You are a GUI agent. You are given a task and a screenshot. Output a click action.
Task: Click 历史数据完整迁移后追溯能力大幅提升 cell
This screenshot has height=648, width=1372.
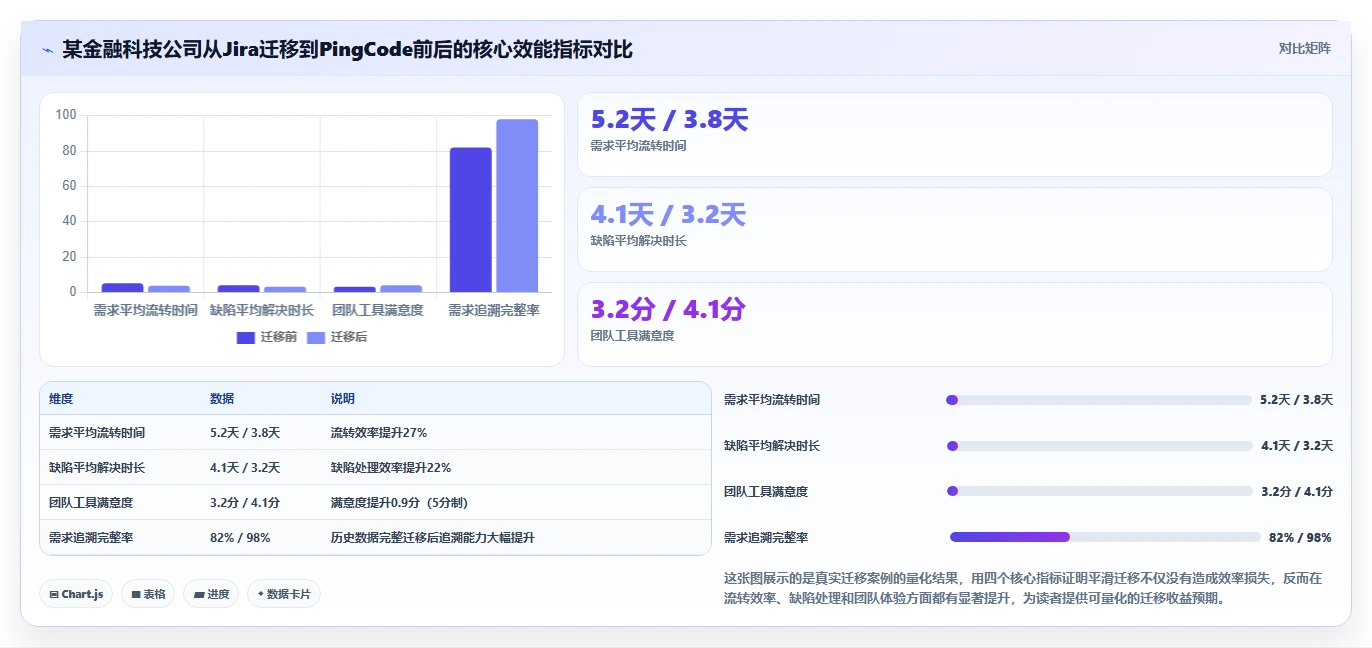click(433, 537)
